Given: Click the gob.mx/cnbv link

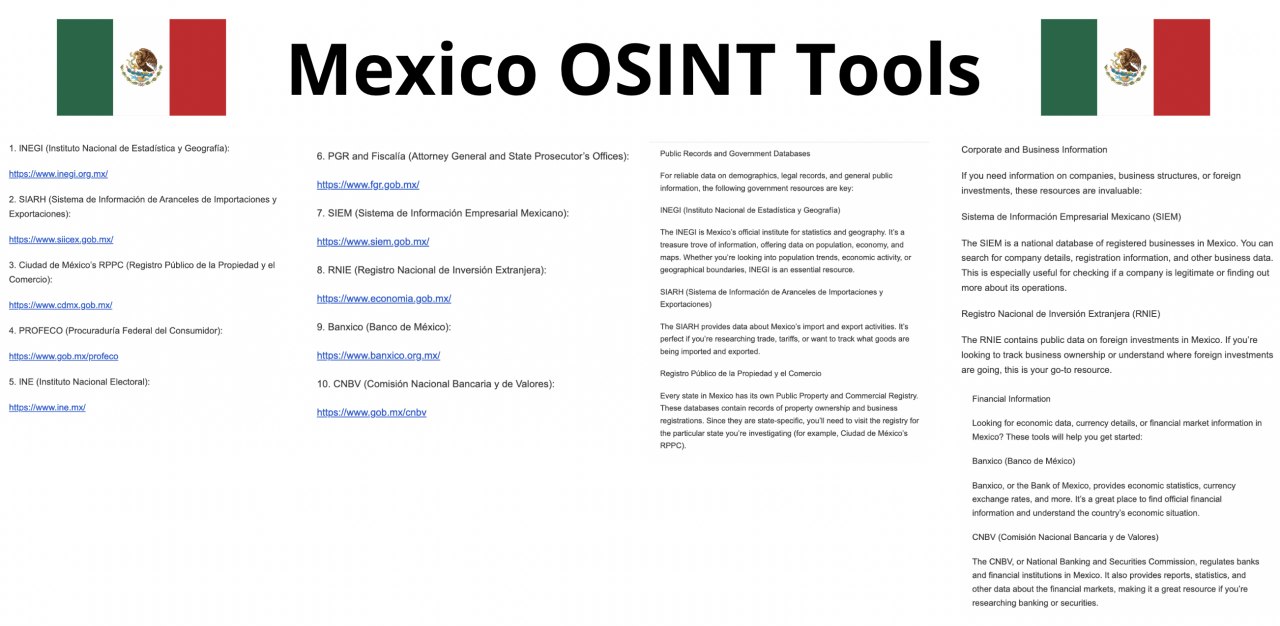Looking at the screenshot, I should [371, 413].
